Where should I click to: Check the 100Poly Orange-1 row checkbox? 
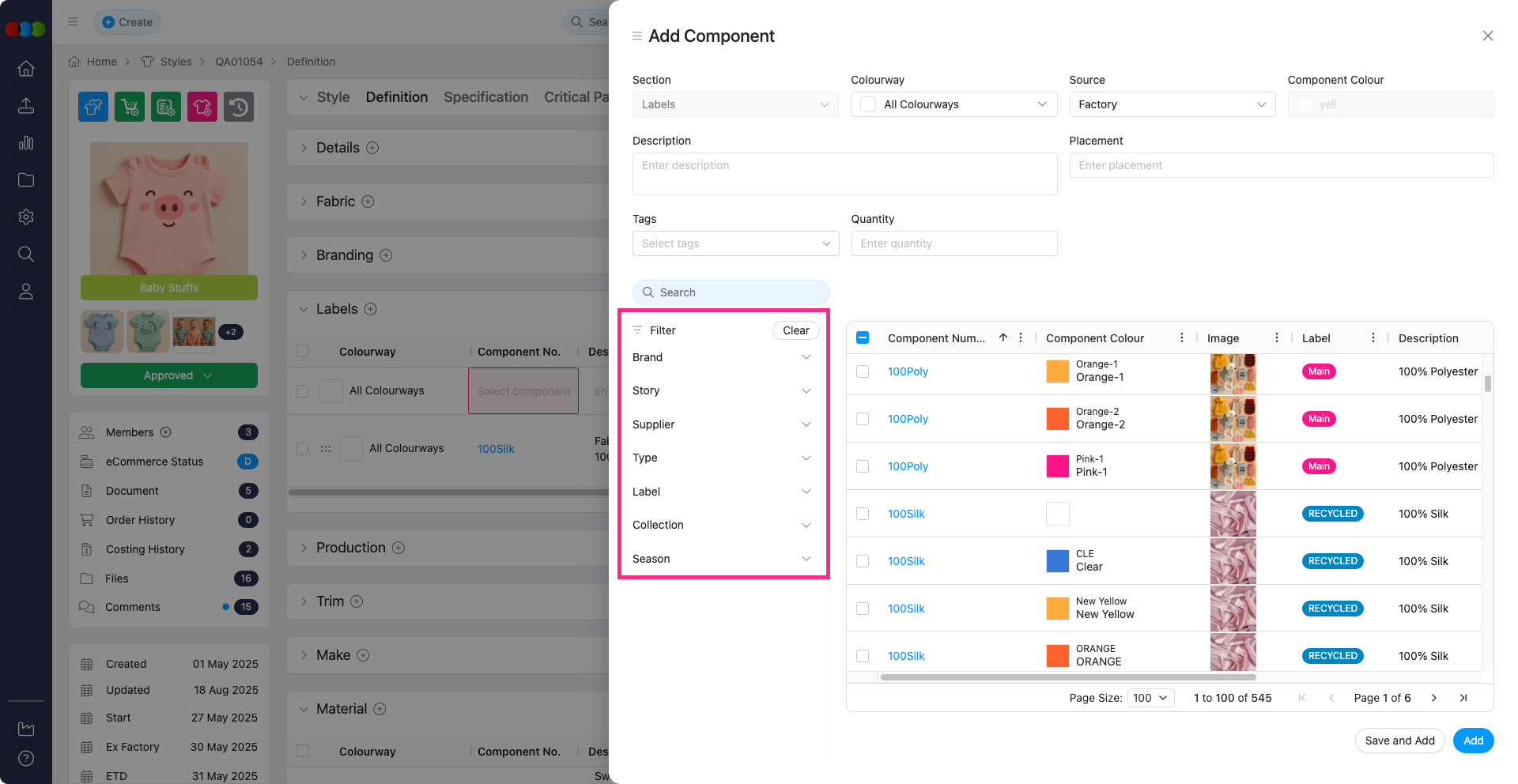[x=863, y=371]
